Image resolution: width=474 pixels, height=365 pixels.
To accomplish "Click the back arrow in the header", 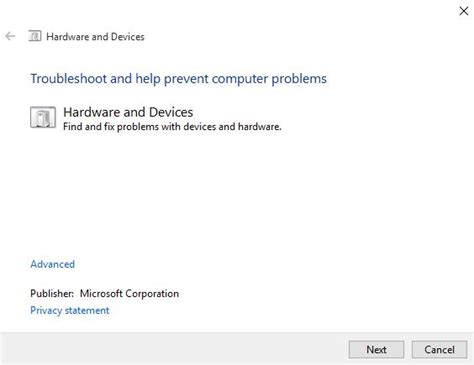I will [10, 36].
